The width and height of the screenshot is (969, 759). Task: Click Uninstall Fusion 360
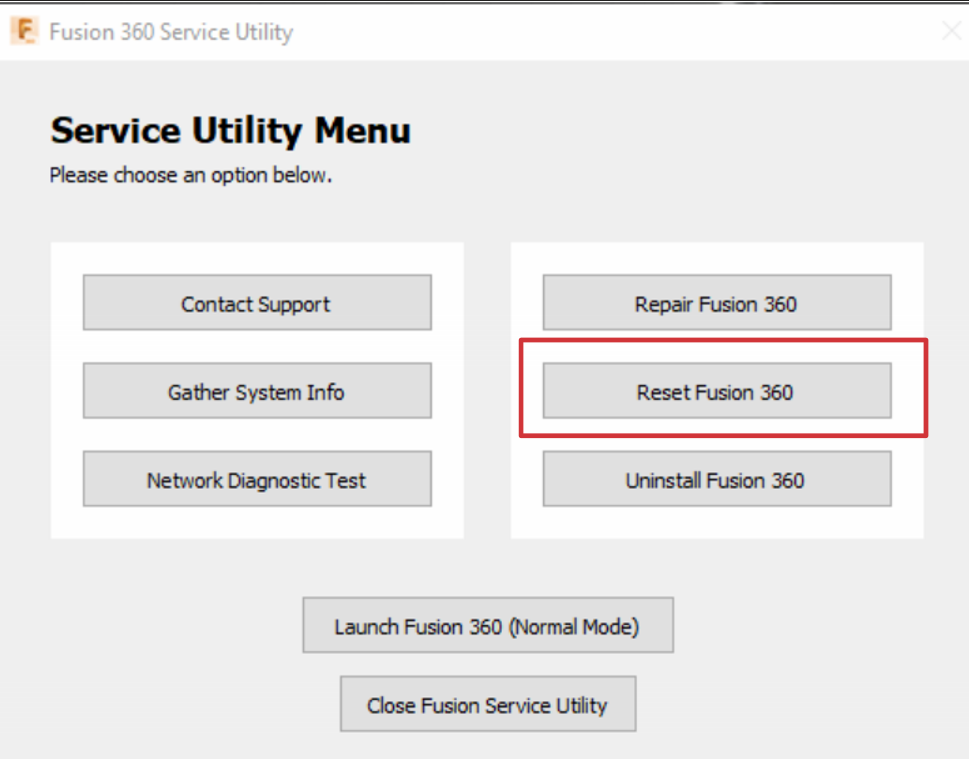coord(716,479)
